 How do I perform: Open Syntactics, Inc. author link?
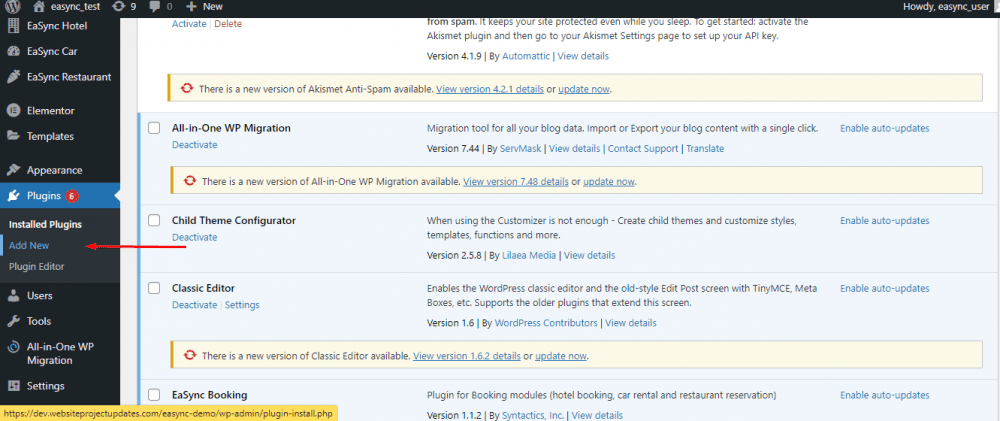coord(533,416)
